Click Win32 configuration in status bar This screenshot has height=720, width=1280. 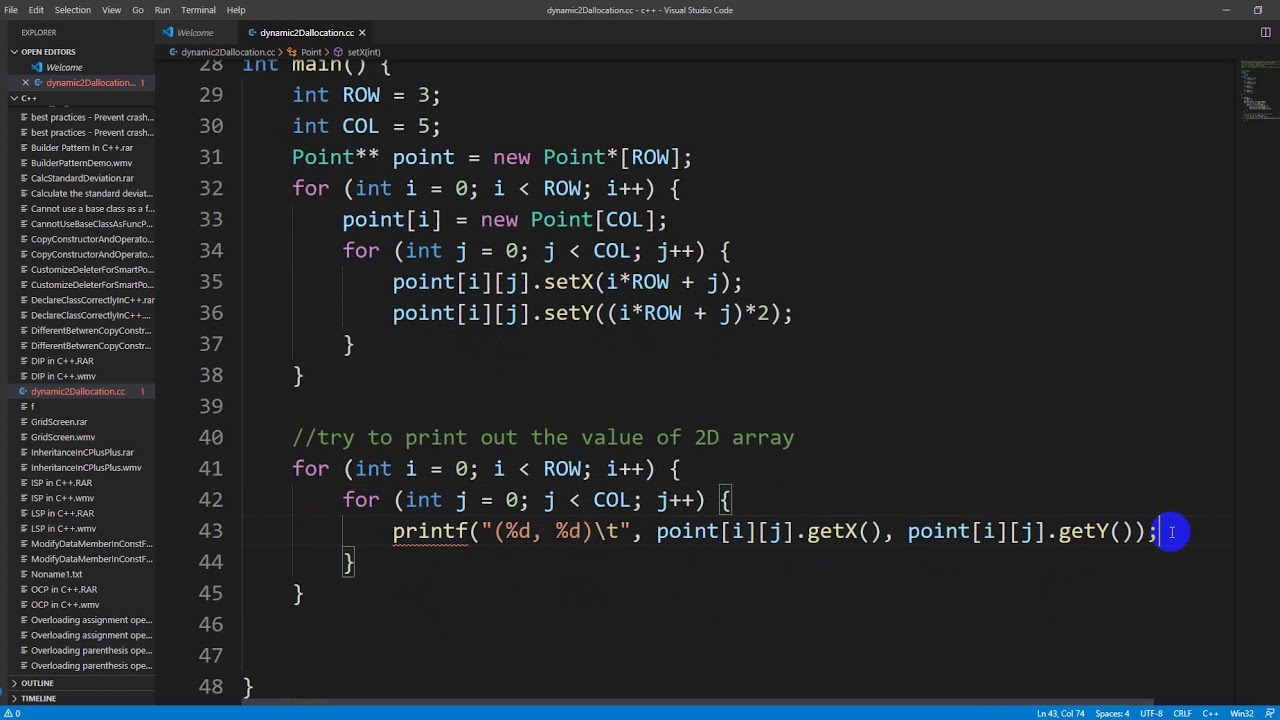[1241, 713]
